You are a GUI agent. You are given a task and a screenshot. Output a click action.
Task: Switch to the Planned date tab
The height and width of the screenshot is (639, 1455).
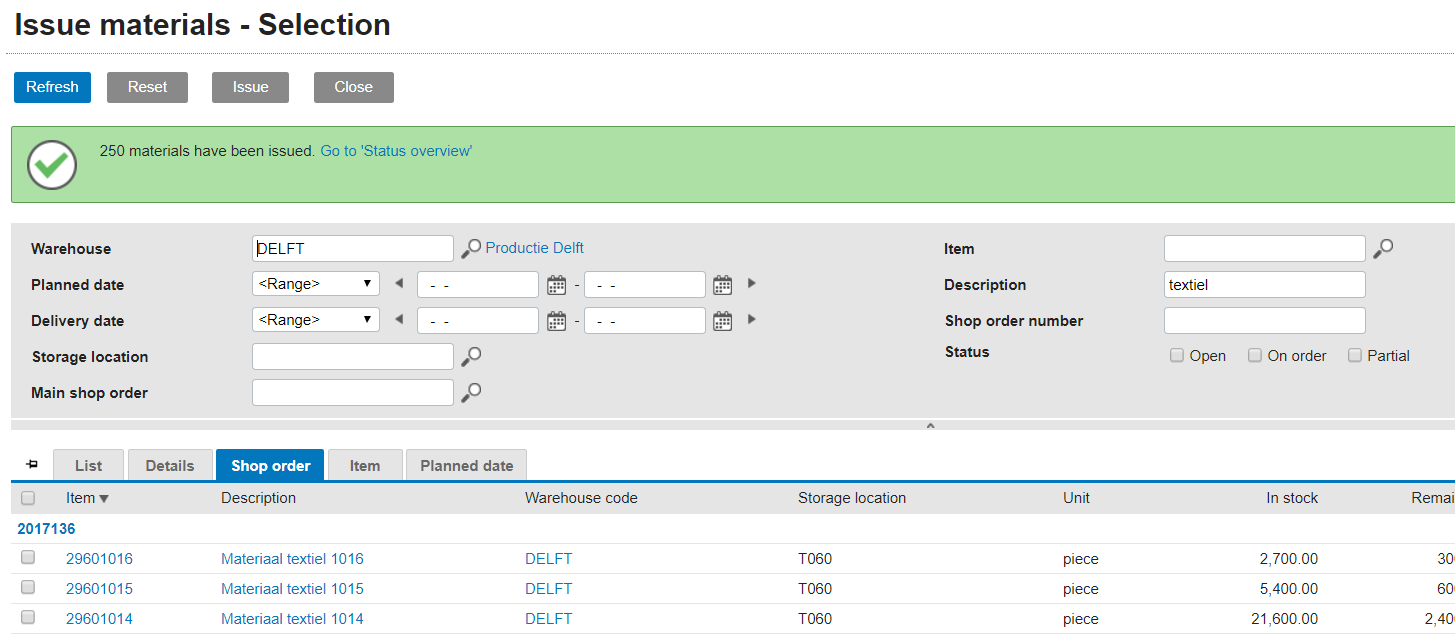tap(466, 465)
